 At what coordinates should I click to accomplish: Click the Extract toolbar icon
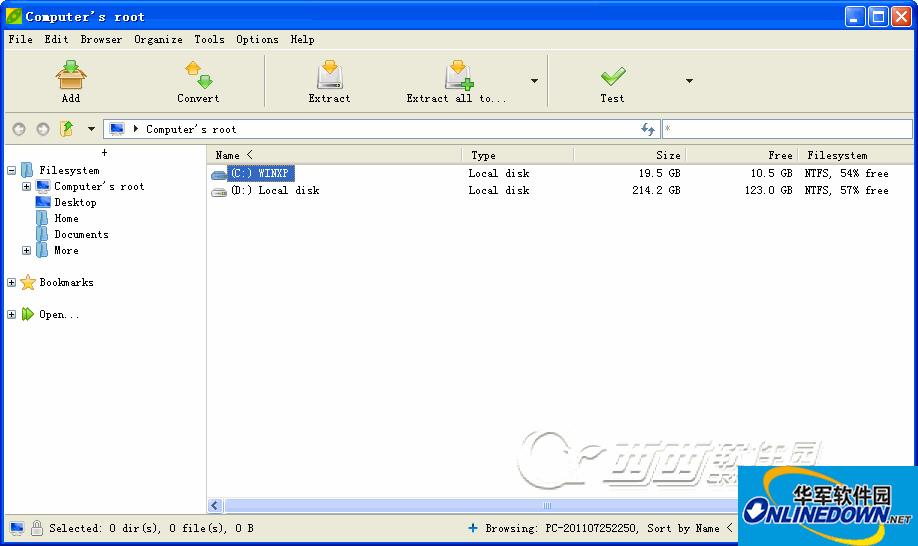pos(329,76)
